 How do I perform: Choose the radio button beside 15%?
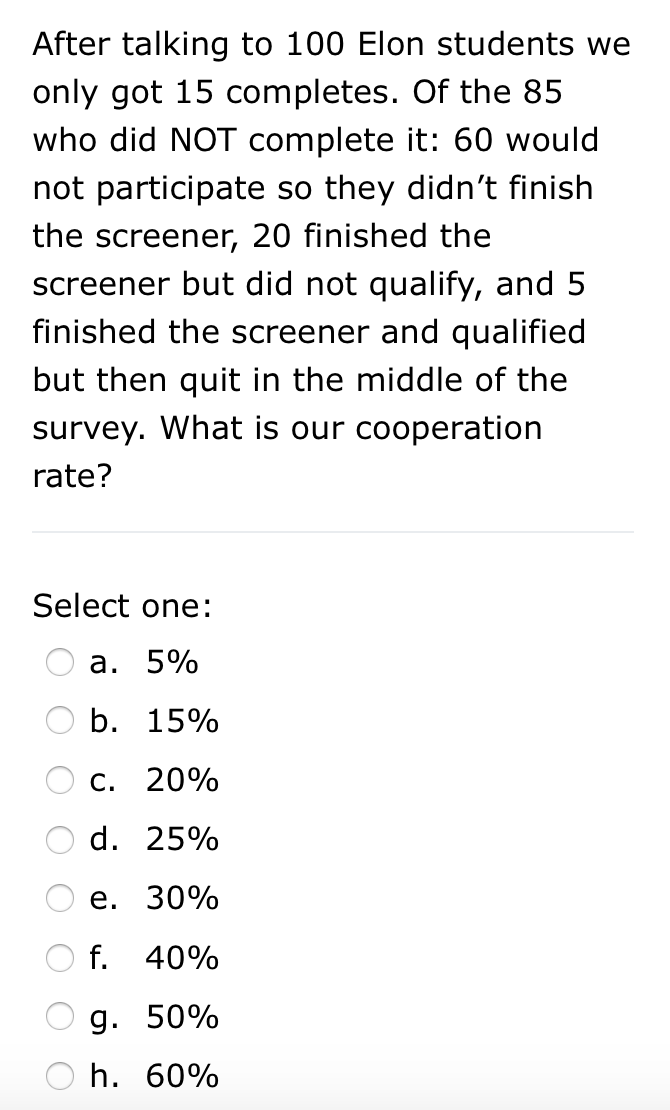tap(61, 721)
